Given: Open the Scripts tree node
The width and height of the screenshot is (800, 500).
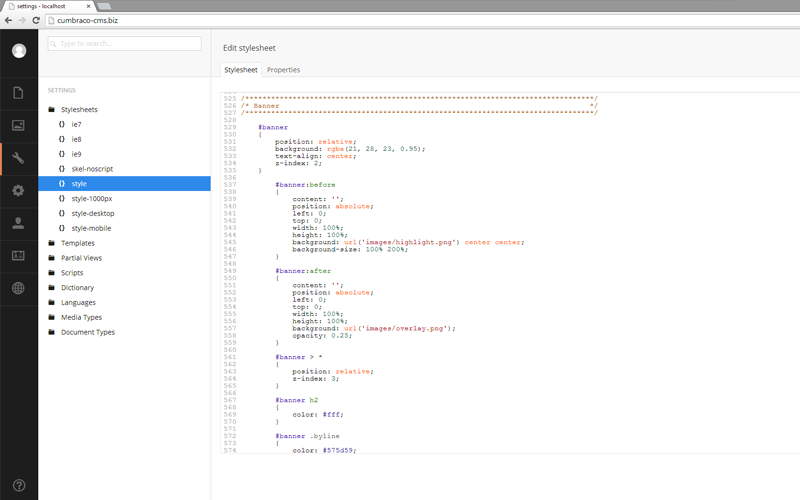Looking at the screenshot, I should 72,272.
